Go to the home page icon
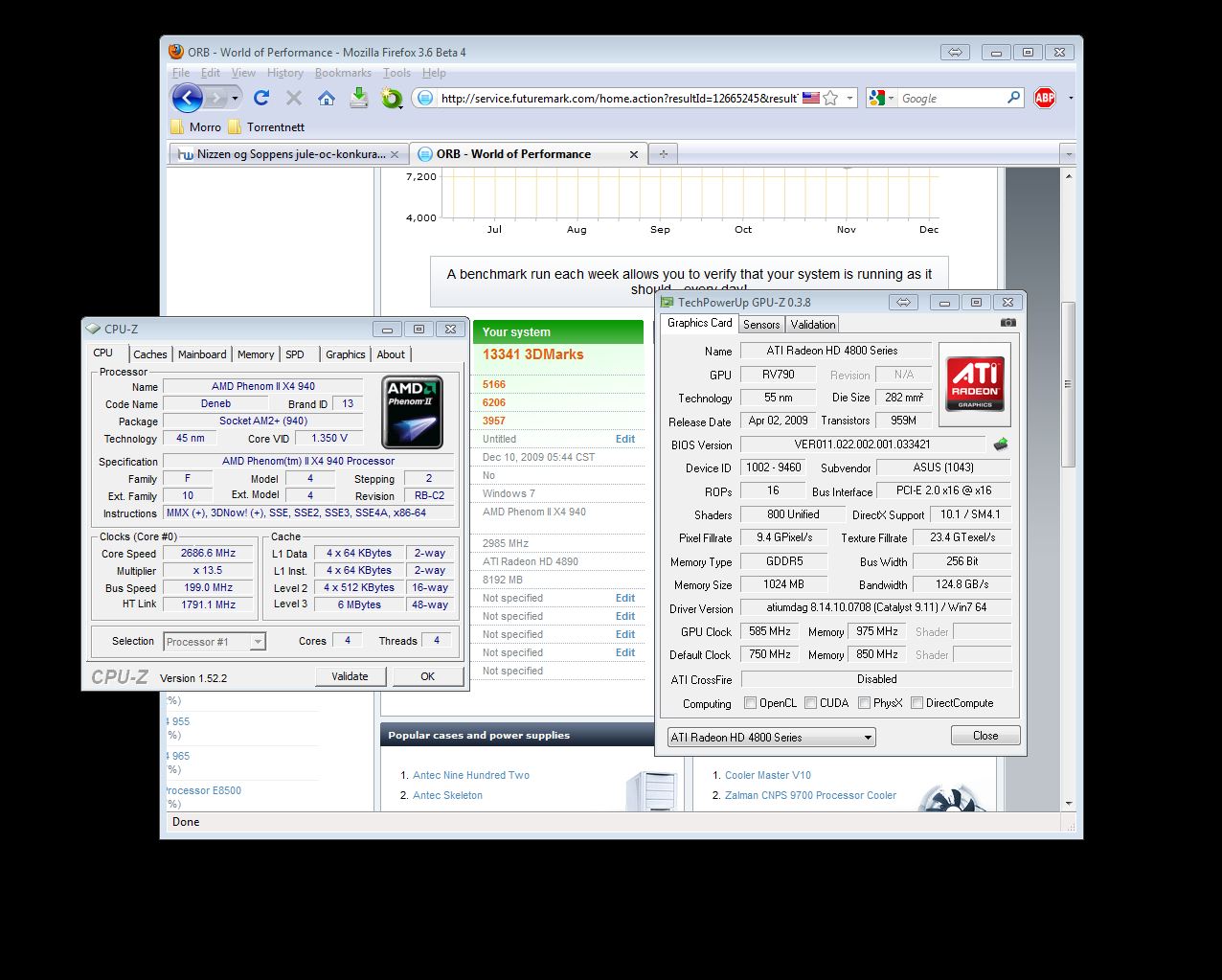 tap(327, 98)
